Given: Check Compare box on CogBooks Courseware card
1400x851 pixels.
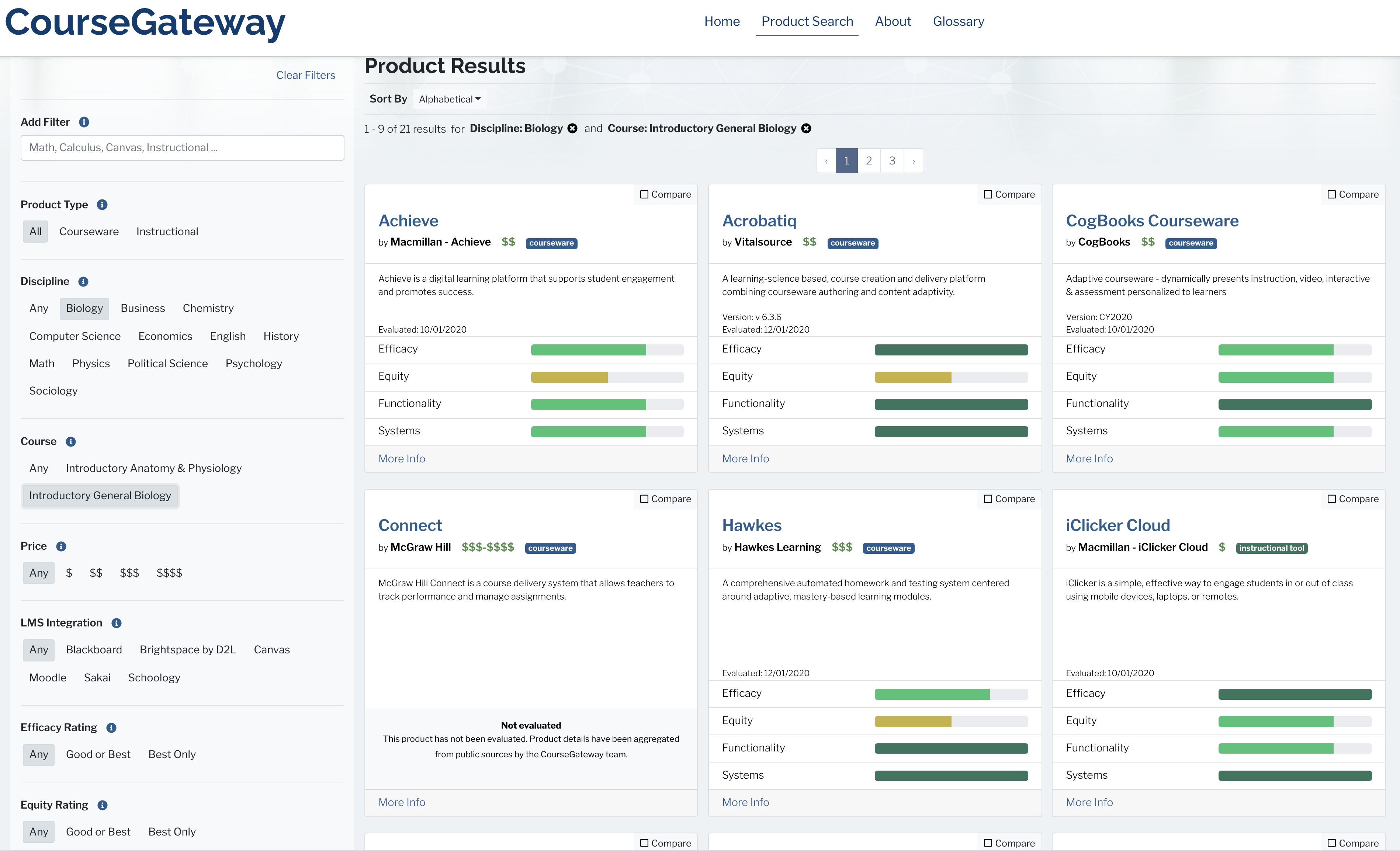Looking at the screenshot, I should point(1332,194).
